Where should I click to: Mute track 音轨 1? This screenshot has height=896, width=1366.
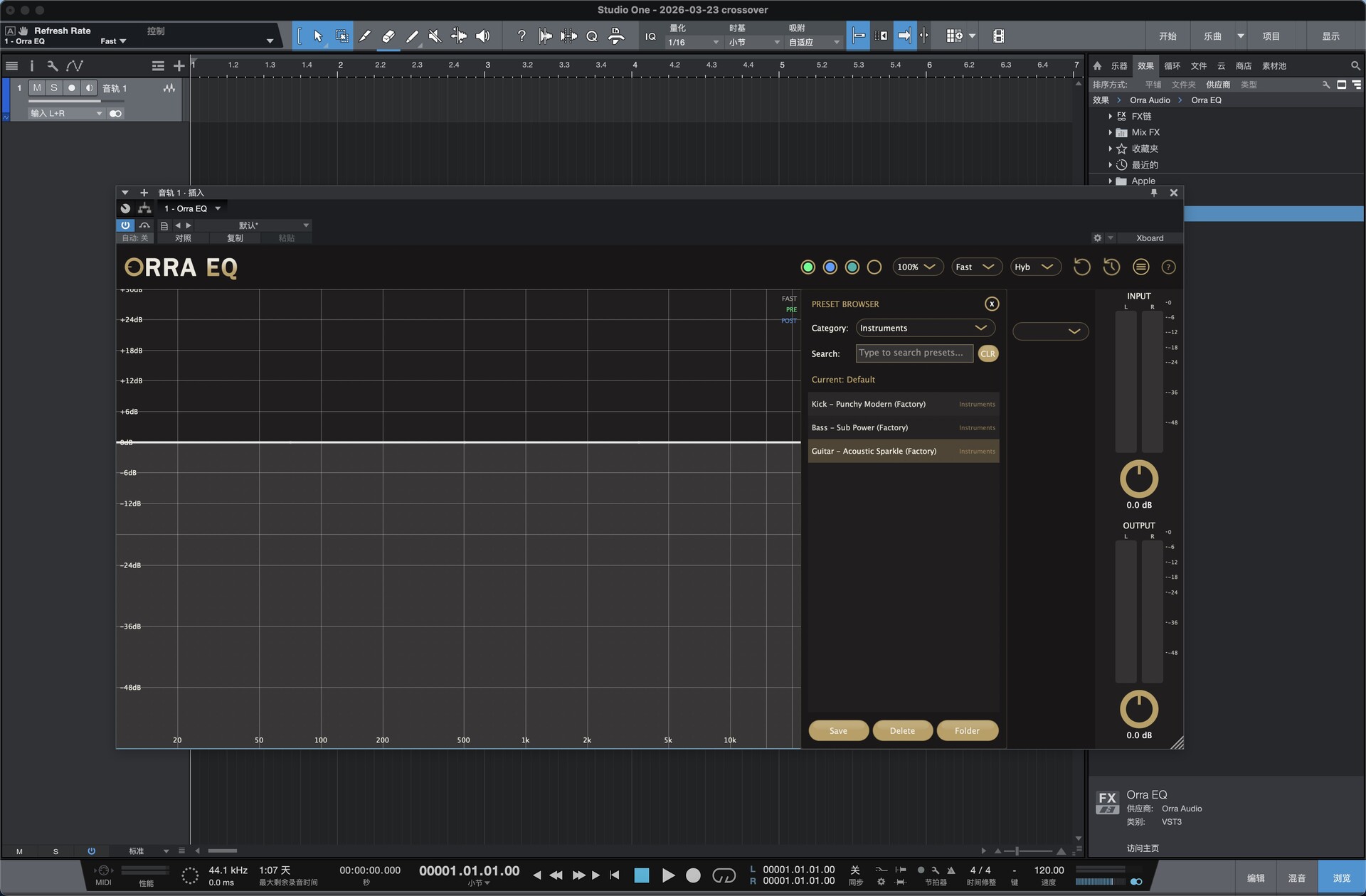(x=37, y=87)
